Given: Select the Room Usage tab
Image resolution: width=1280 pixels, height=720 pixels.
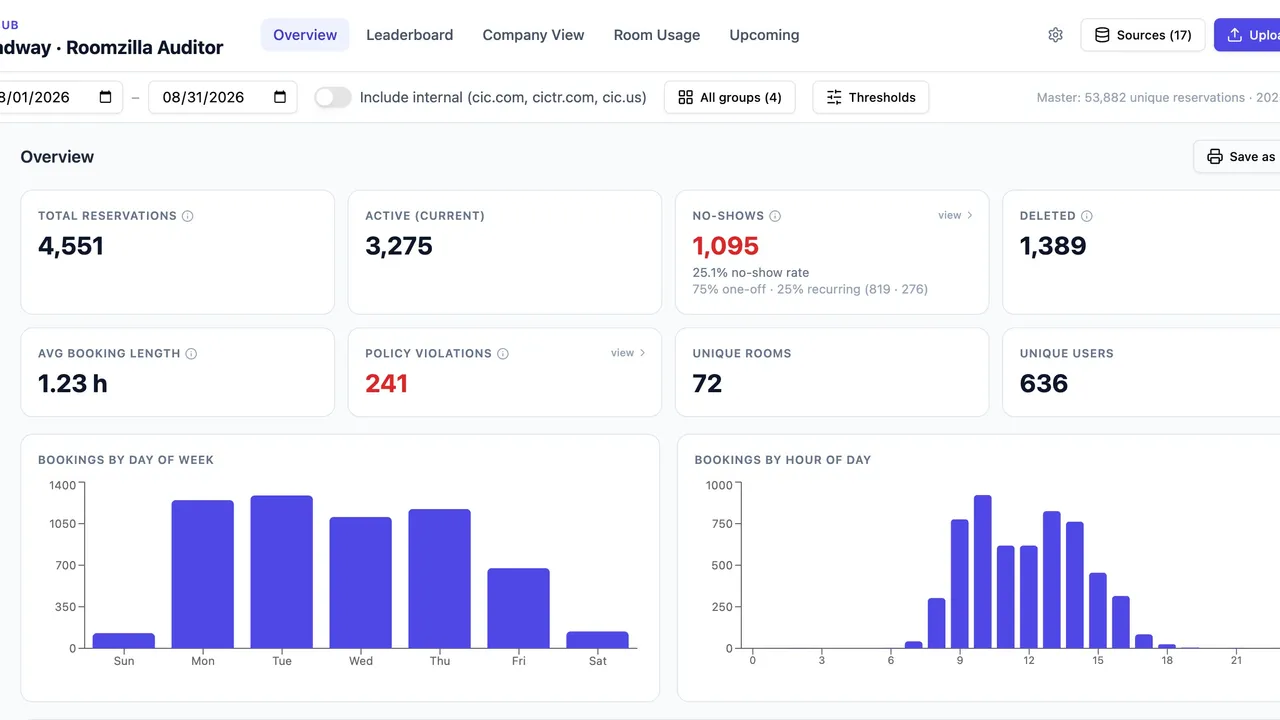Looking at the screenshot, I should point(657,35).
